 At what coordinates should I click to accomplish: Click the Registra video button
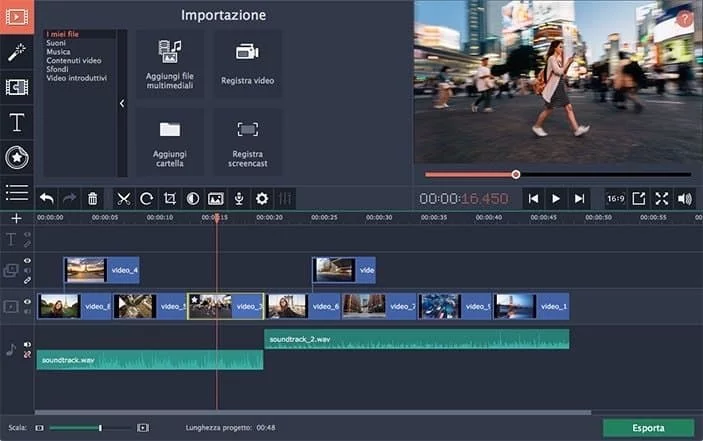pos(247,64)
